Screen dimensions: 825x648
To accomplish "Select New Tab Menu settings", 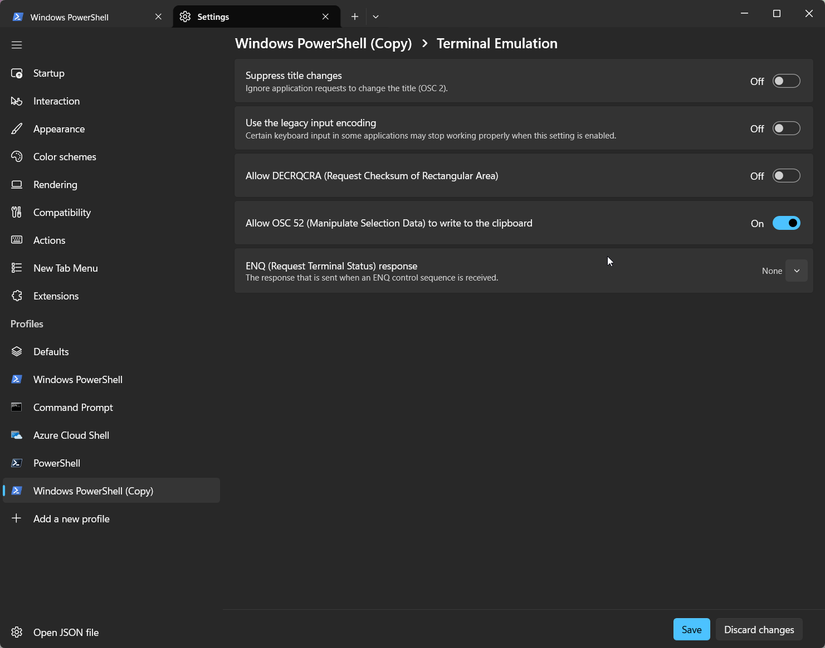I will coord(111,268).
